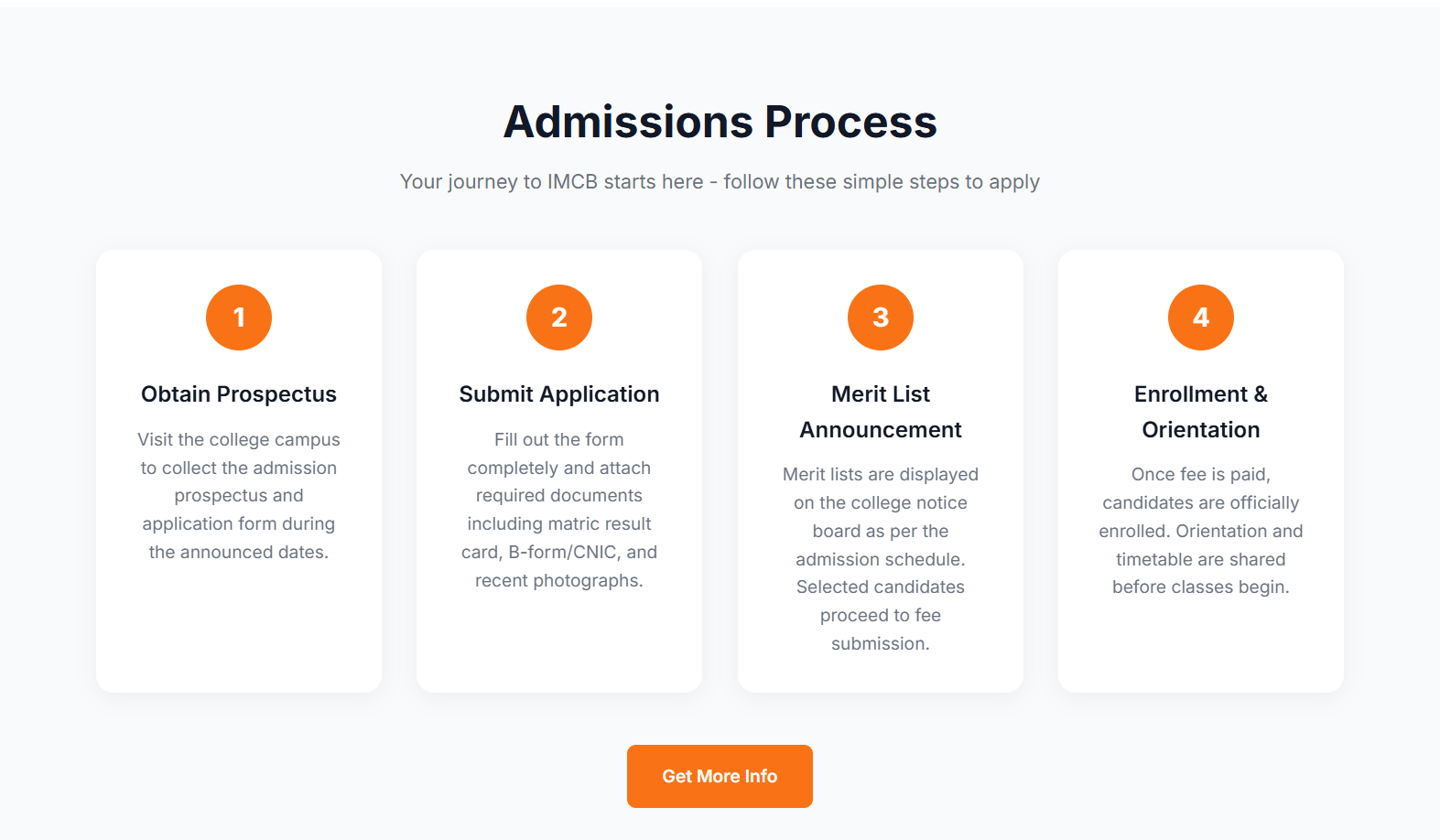Click the Get More Info button

[x=720, y=776]
